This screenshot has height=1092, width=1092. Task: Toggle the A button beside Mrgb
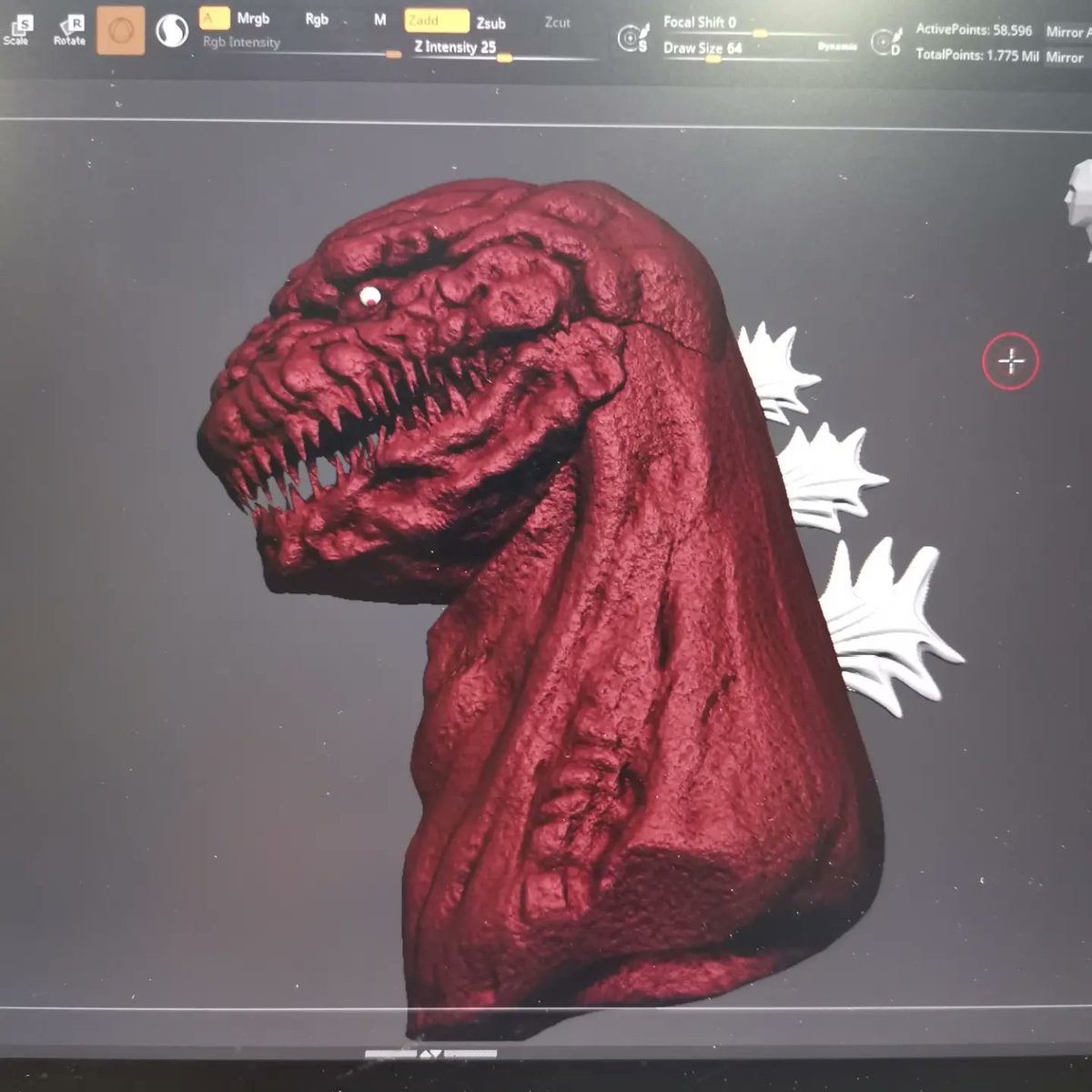214,18
